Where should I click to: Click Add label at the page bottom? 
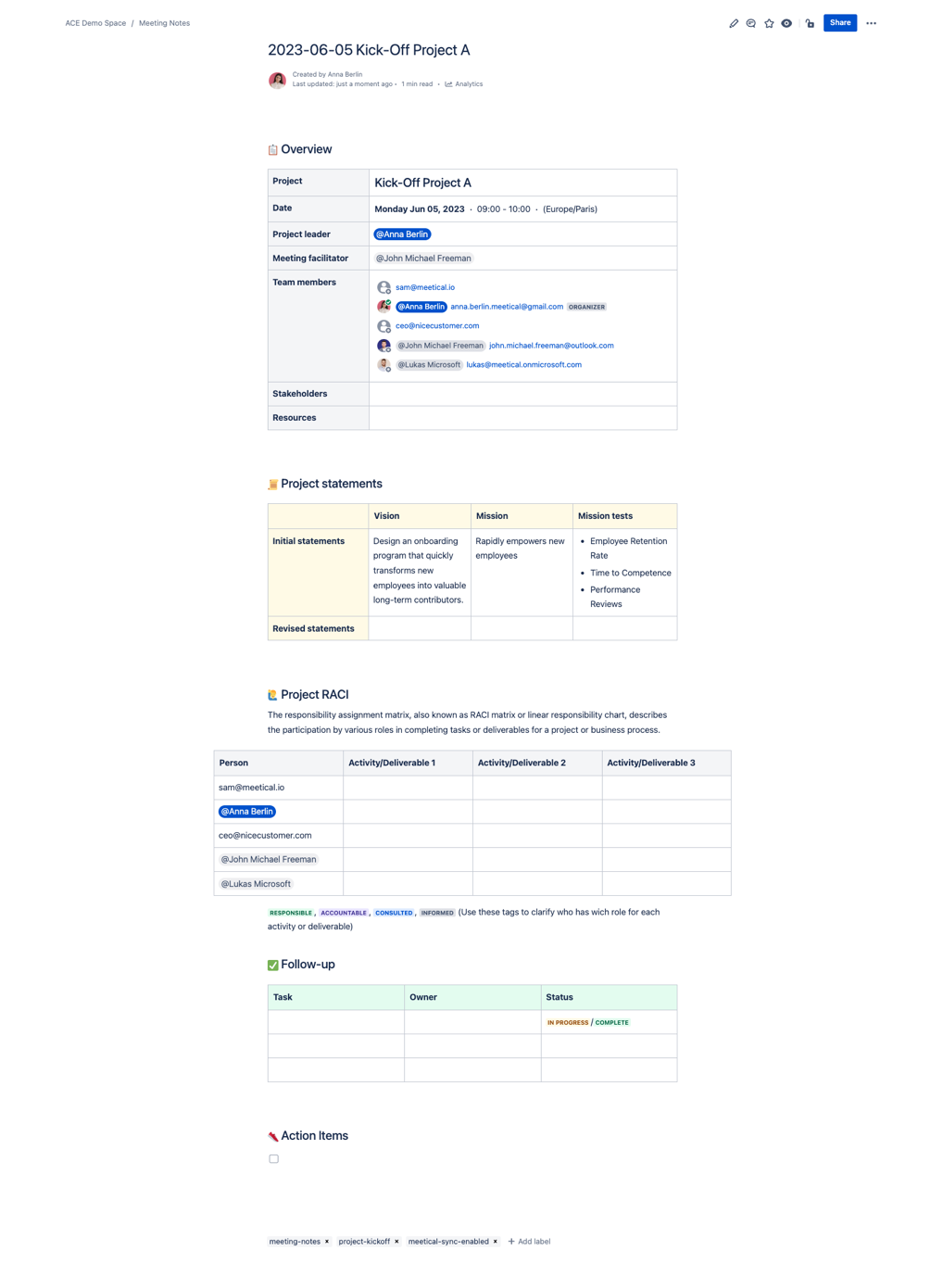tap(529, 1242)
